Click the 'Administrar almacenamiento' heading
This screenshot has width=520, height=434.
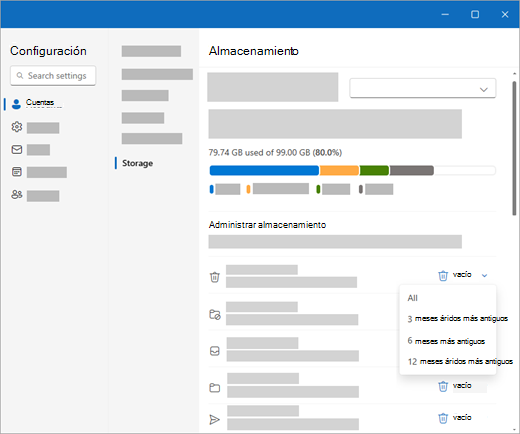(x=267, y=225)
